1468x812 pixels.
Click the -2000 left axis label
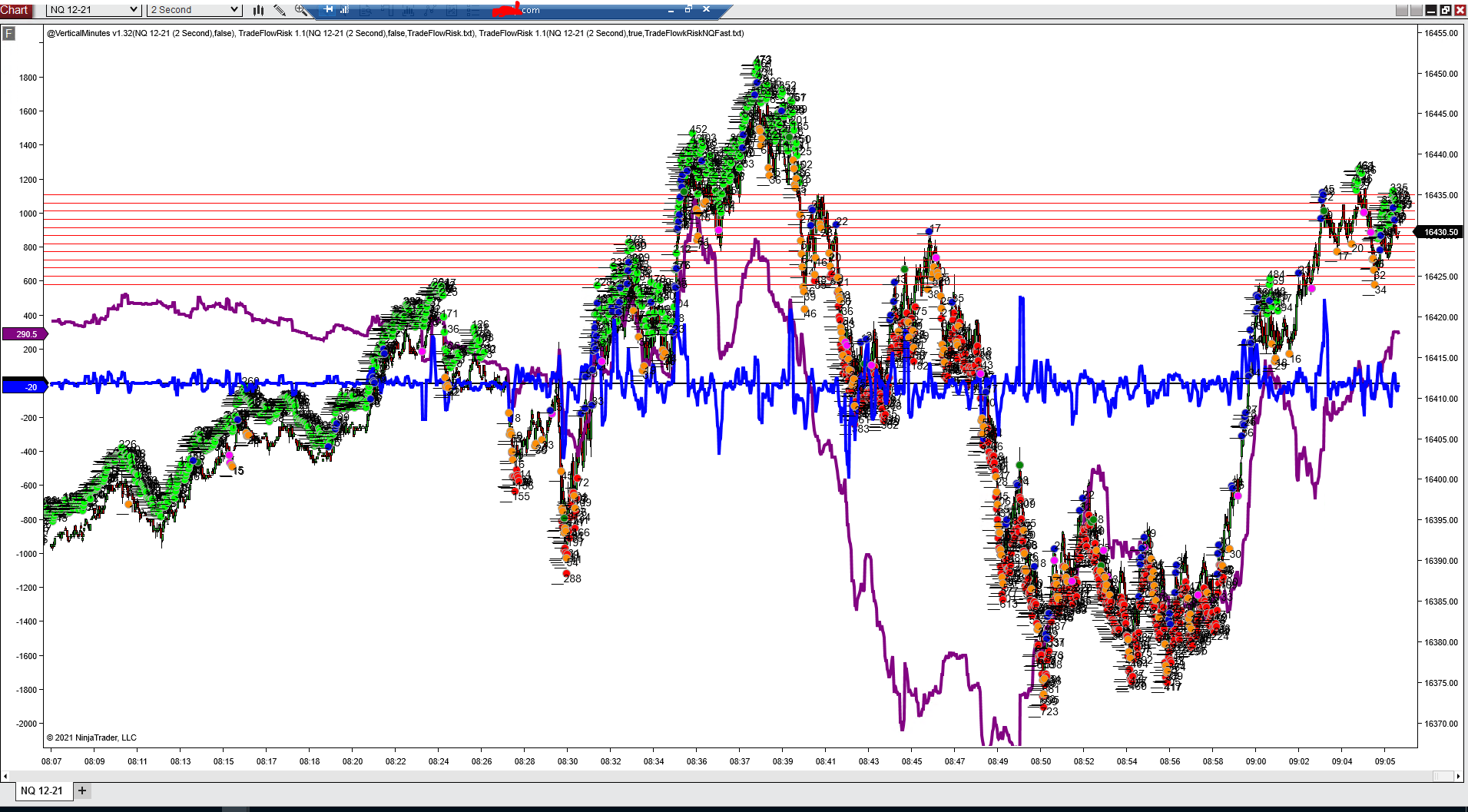(26, 724)
